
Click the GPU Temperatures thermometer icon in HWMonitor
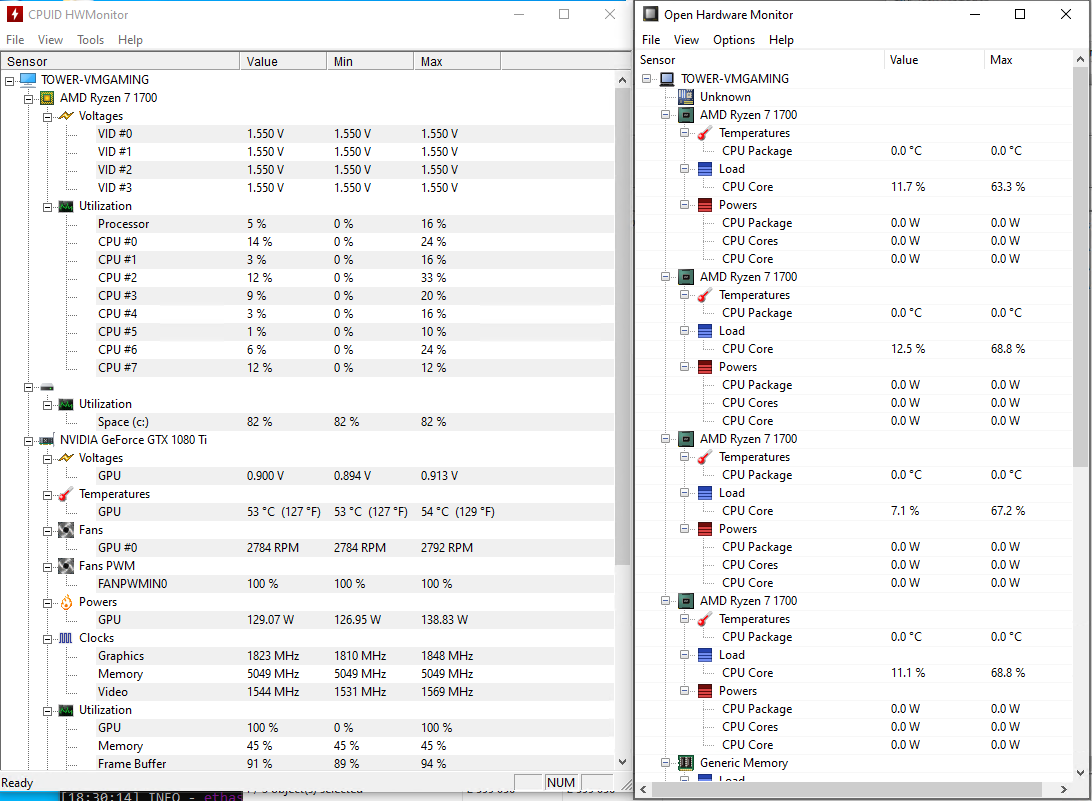[66, 494]
